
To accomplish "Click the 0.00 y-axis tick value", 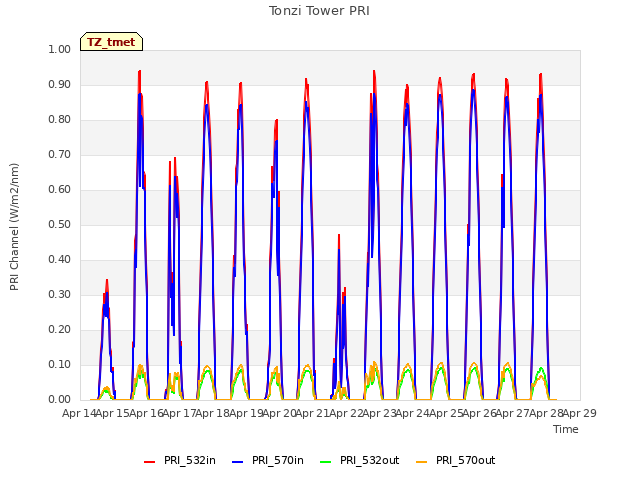I will point(60,399).
